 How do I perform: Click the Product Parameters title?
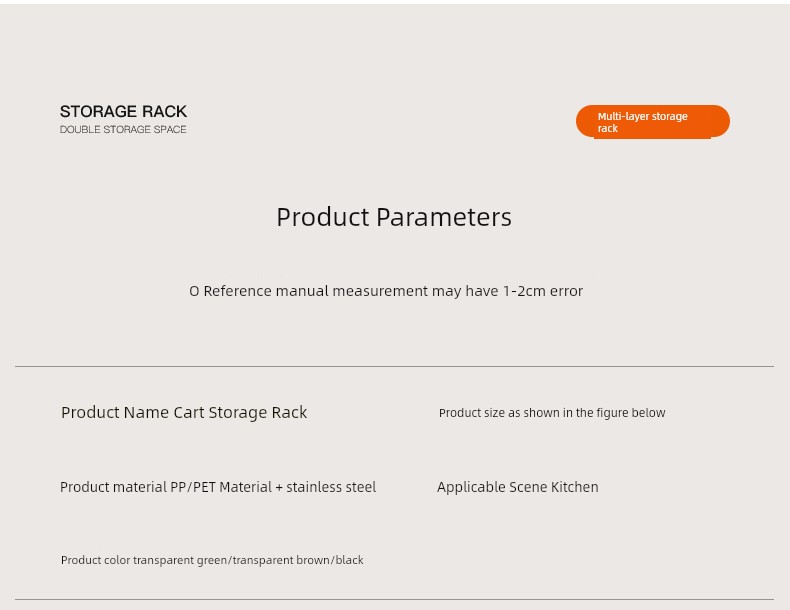(x=394, y=217)
